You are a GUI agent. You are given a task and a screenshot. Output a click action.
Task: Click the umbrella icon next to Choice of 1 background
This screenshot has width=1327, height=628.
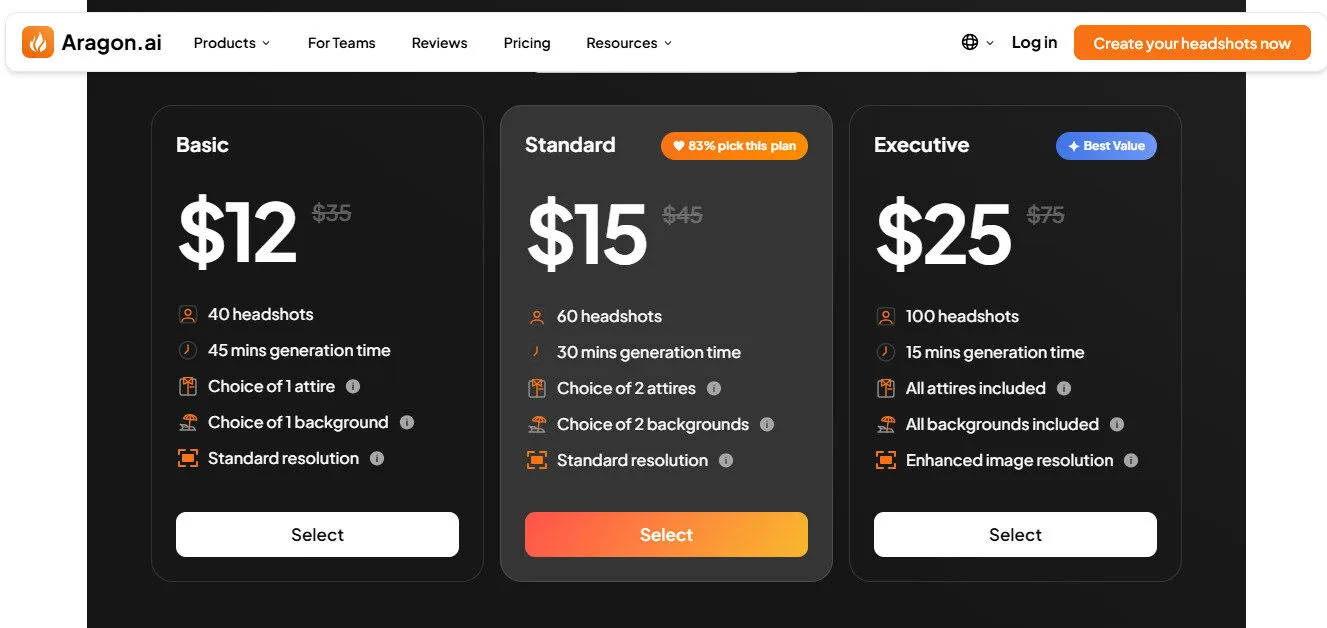188,422
